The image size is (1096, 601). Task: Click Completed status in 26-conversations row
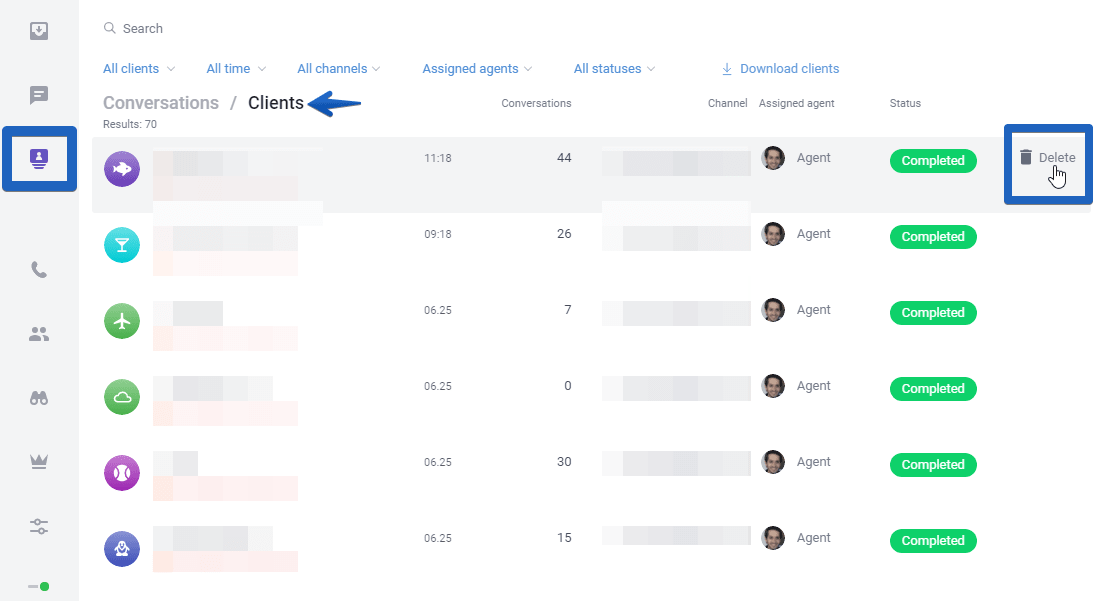[933, 237]
